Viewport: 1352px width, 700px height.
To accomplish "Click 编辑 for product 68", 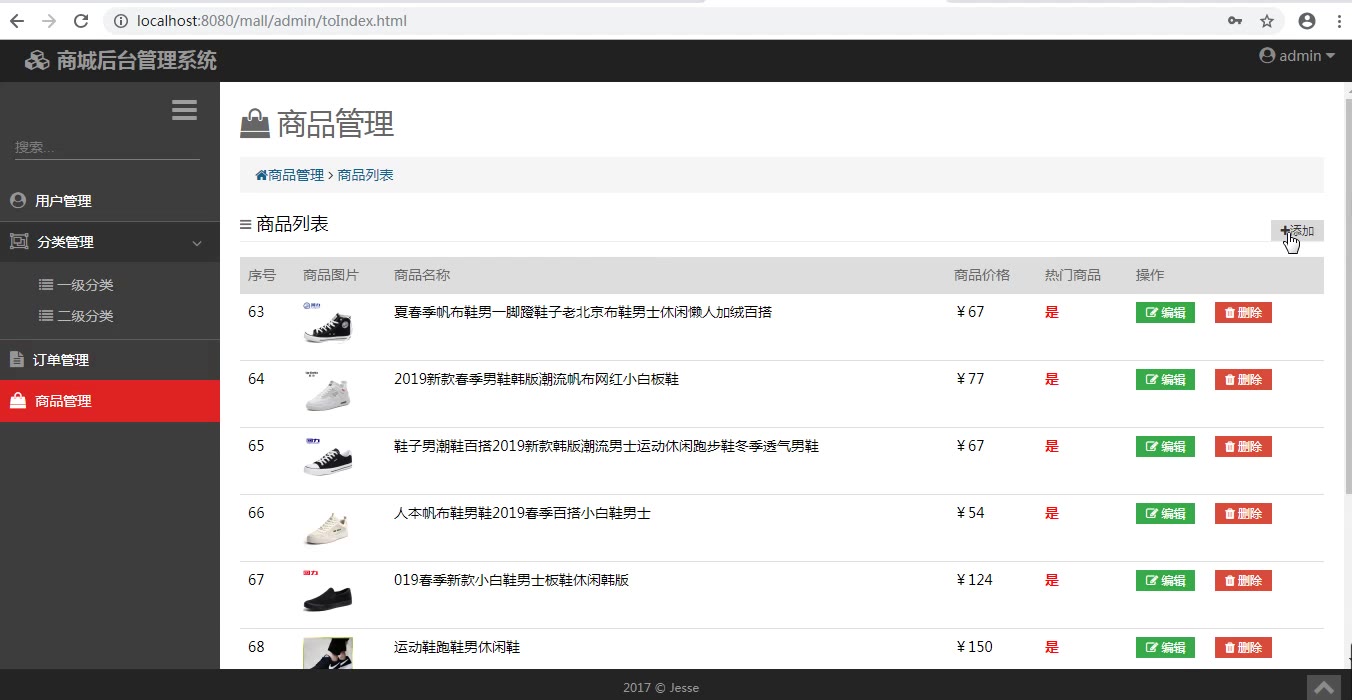I will coord(1165,648).
